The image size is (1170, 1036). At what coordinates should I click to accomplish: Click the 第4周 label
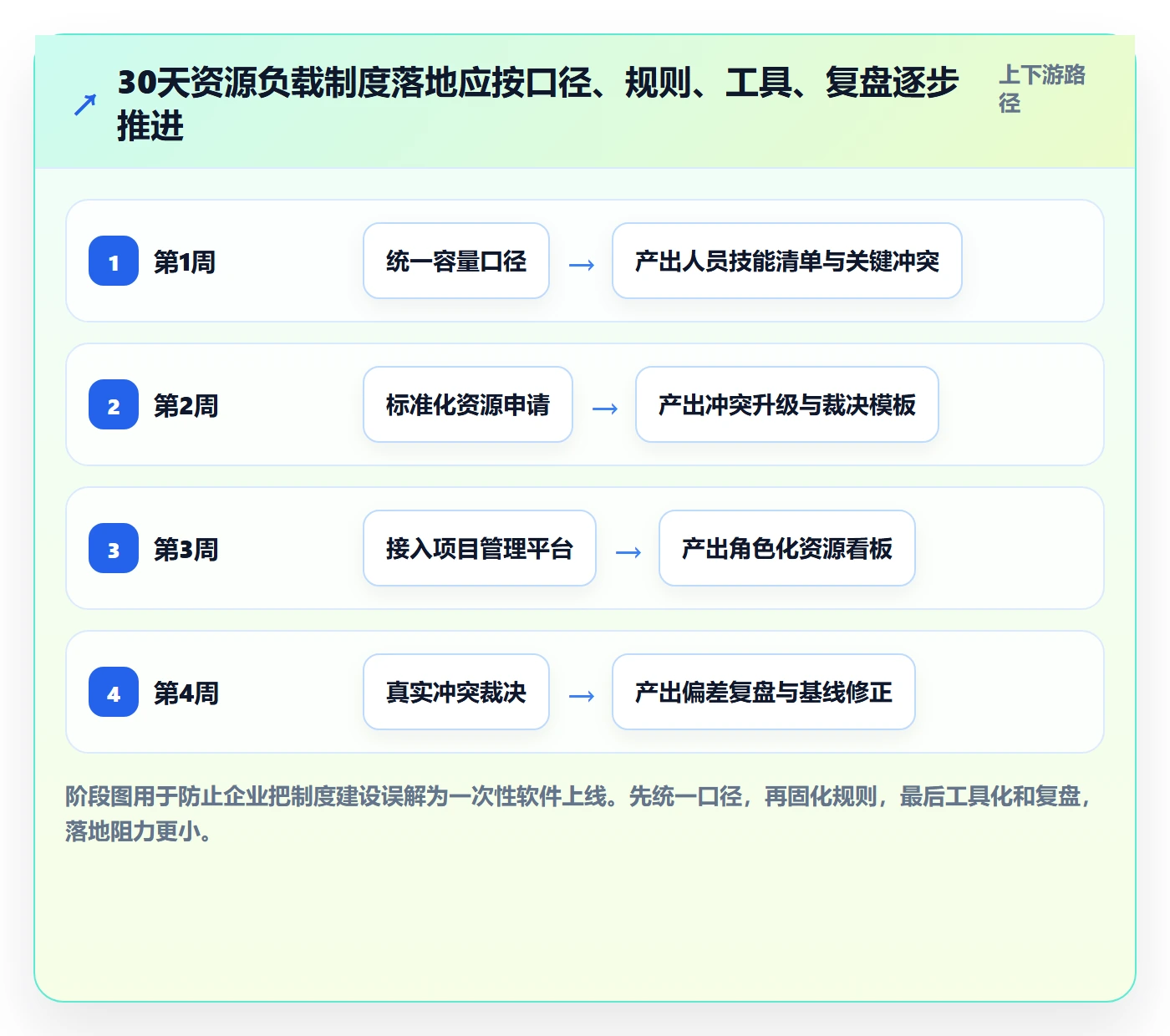tap(186, 693)
